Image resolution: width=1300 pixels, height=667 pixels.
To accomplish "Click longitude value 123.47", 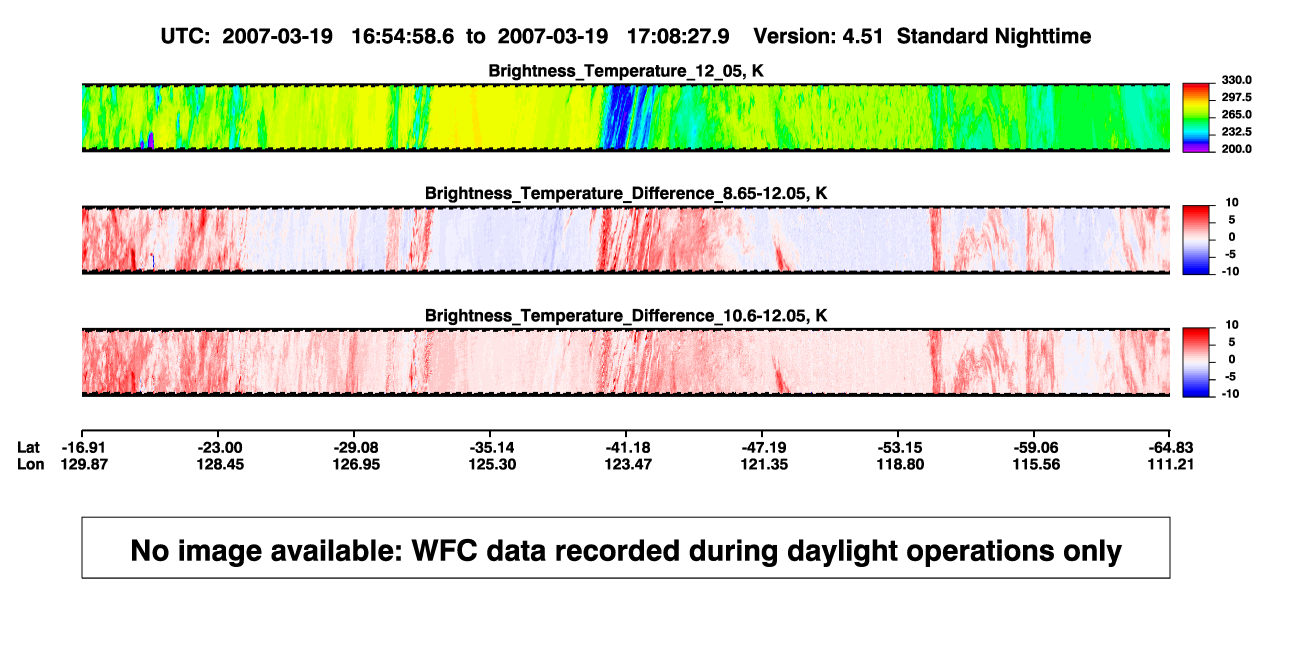I will click(627, 464).
